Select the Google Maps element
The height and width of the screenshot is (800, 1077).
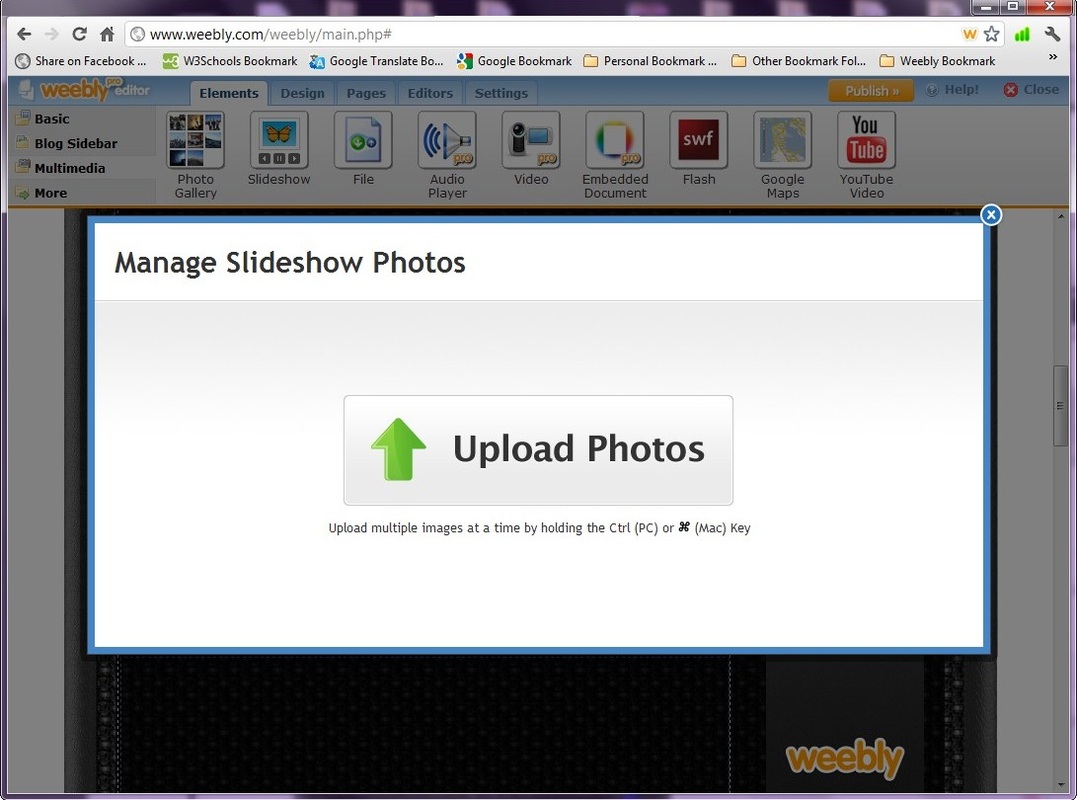tap(783, 140)
